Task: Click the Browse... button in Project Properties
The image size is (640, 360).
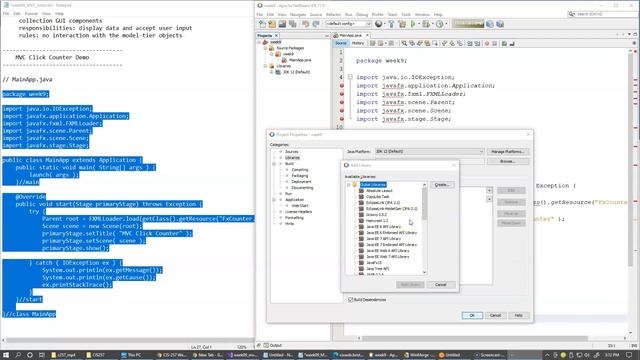Action: (x=507, y=161)
